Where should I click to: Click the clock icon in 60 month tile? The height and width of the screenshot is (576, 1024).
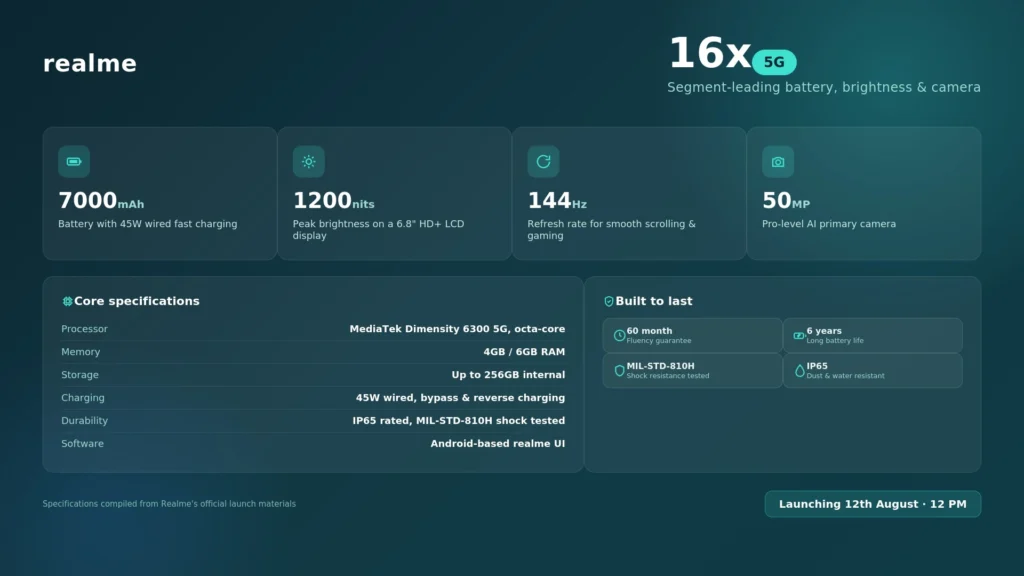click(x=619, y=336)
